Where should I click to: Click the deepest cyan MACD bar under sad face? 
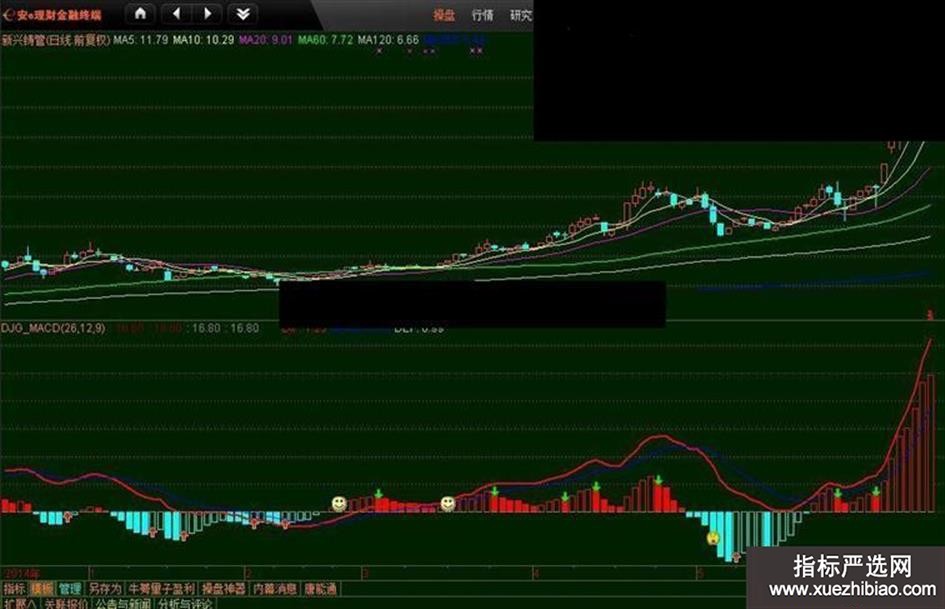[727, 536]
